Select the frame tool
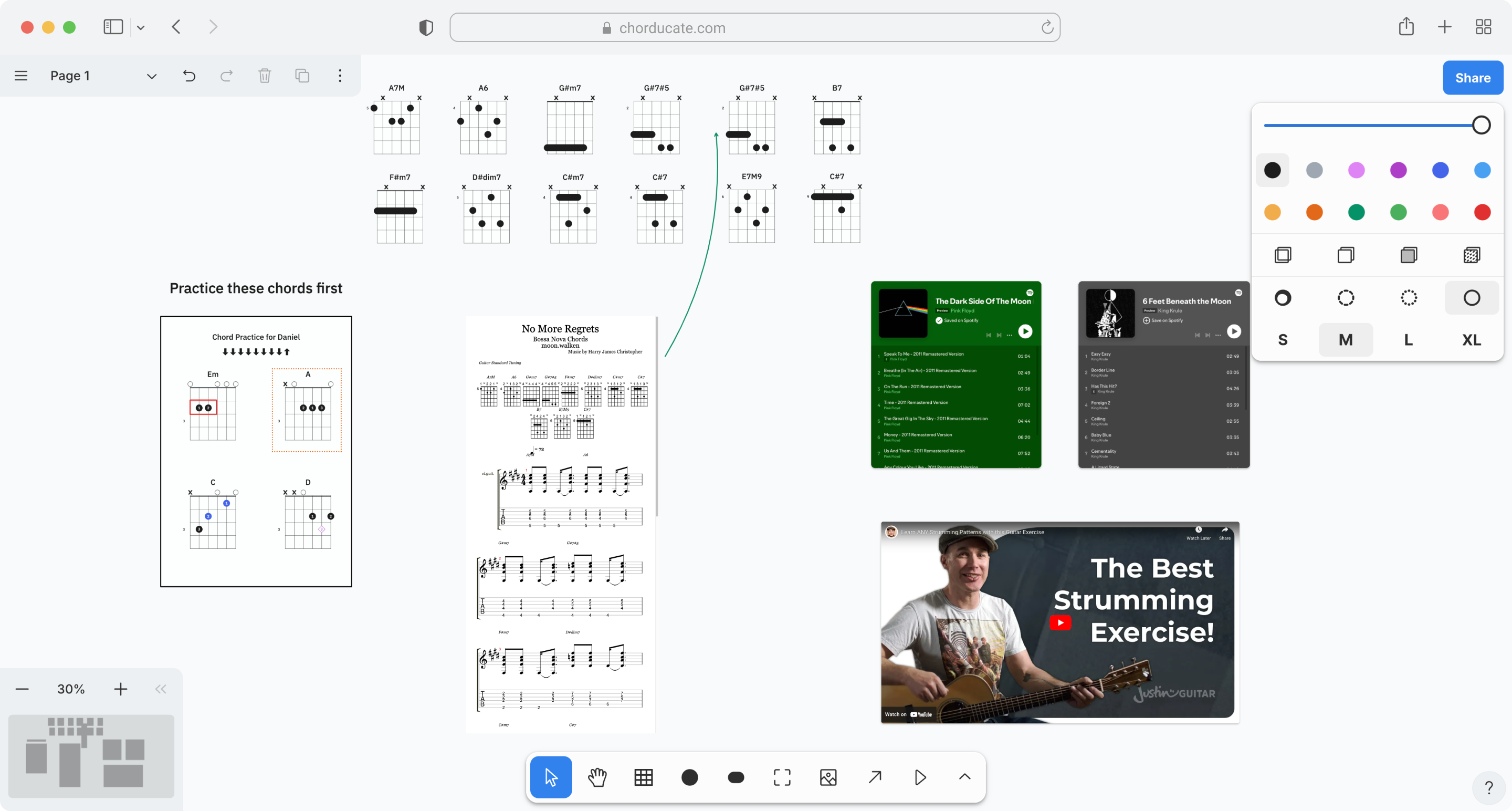The width and height of the screenshot is (1512, 811). [781, 777]
